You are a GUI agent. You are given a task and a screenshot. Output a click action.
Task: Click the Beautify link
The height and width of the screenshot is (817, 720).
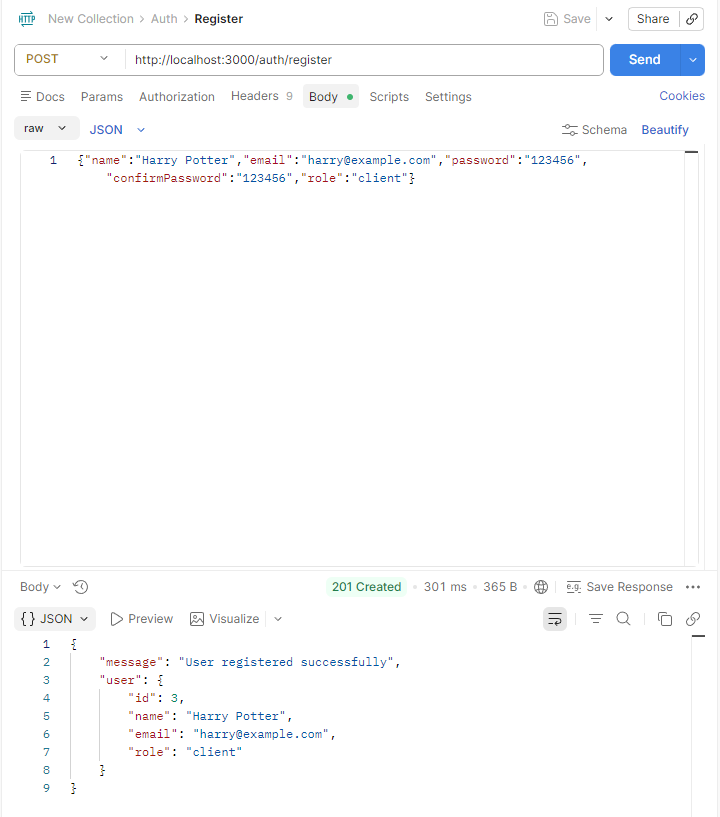click(665, 130)
